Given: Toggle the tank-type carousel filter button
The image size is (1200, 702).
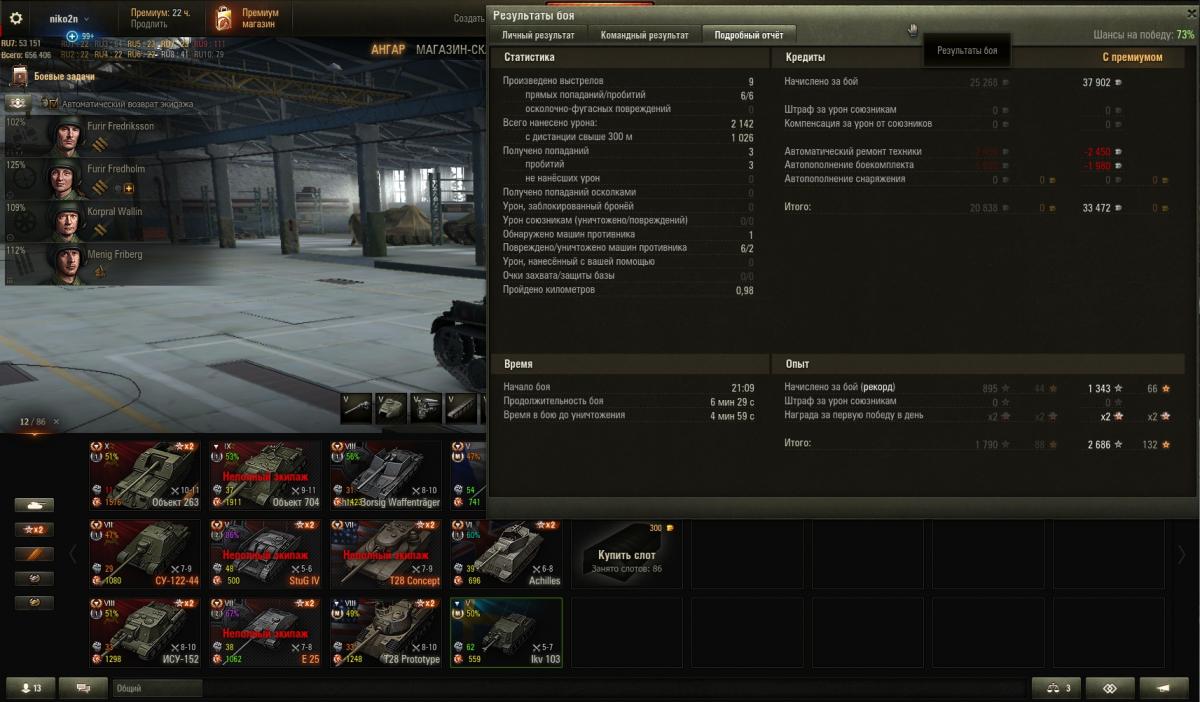Looking at the screenshot, I should pos(34,505).
